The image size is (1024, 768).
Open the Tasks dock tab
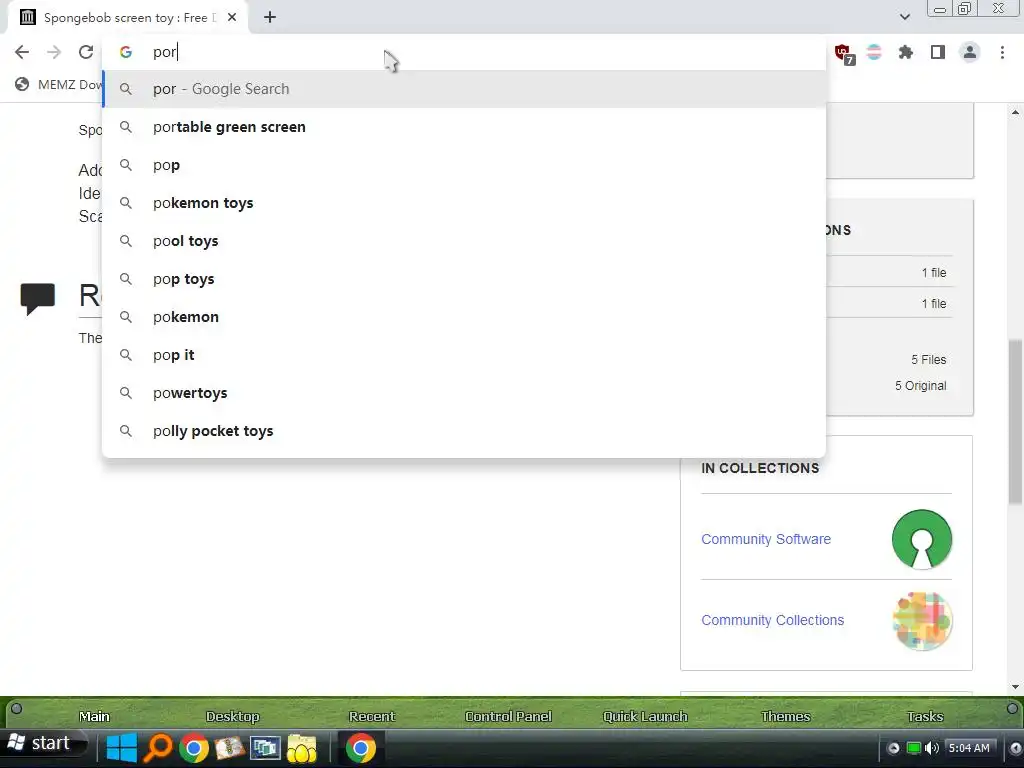coord(925,716)
